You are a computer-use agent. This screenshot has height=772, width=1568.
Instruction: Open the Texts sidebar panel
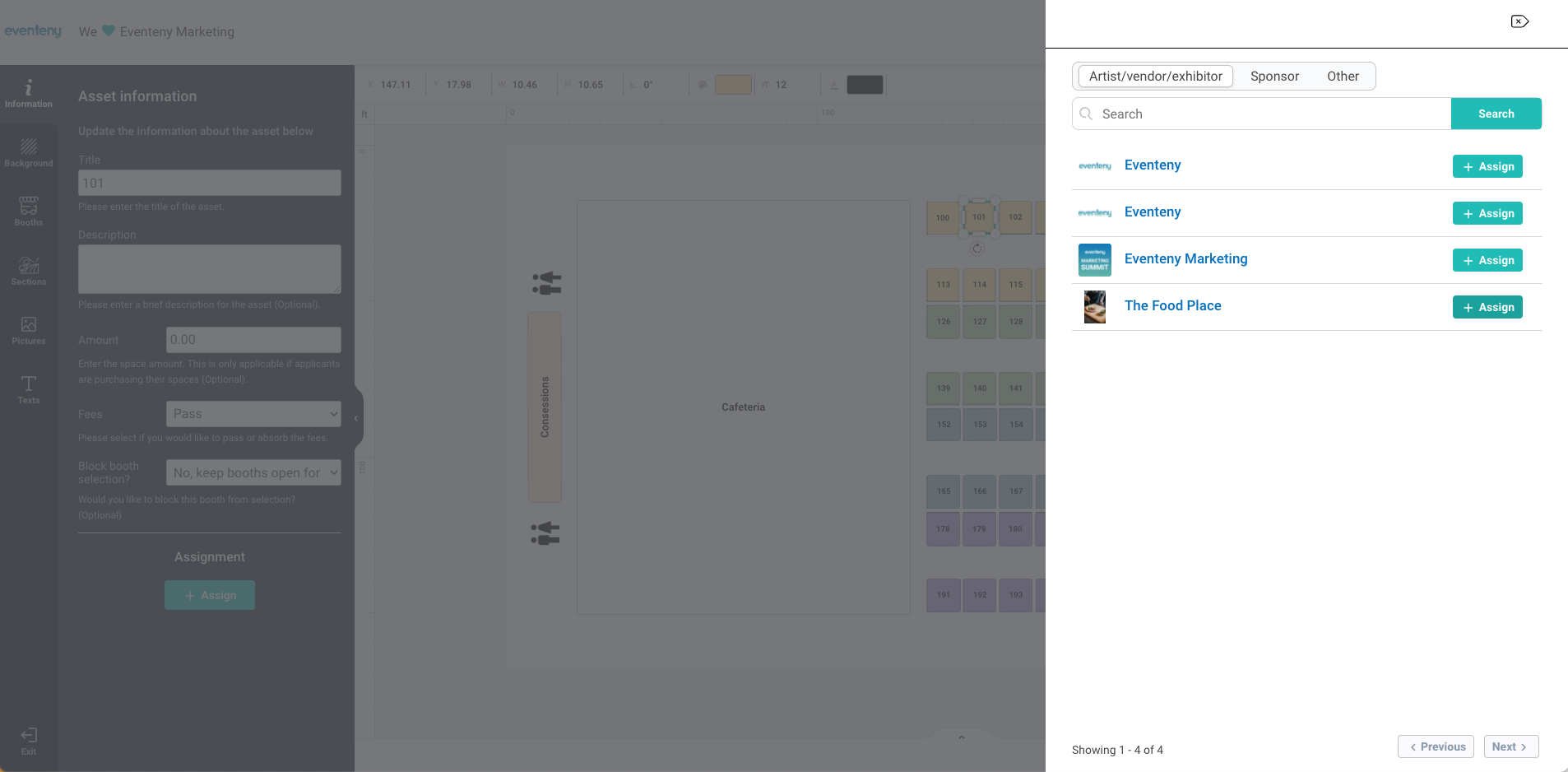(29, 390)
